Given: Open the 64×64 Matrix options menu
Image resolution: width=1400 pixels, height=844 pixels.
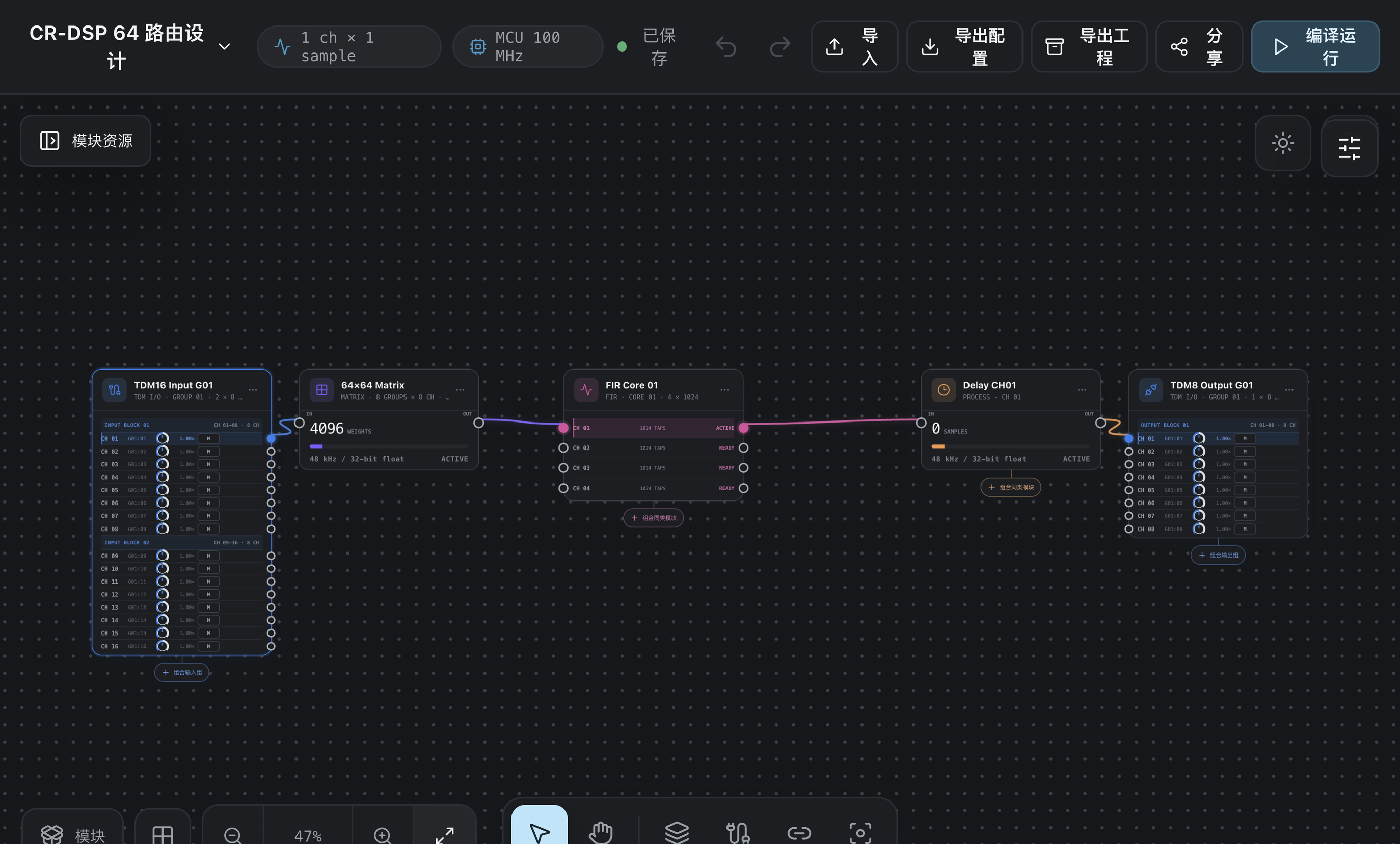Looking at the screenshot, I should (460, 390).
